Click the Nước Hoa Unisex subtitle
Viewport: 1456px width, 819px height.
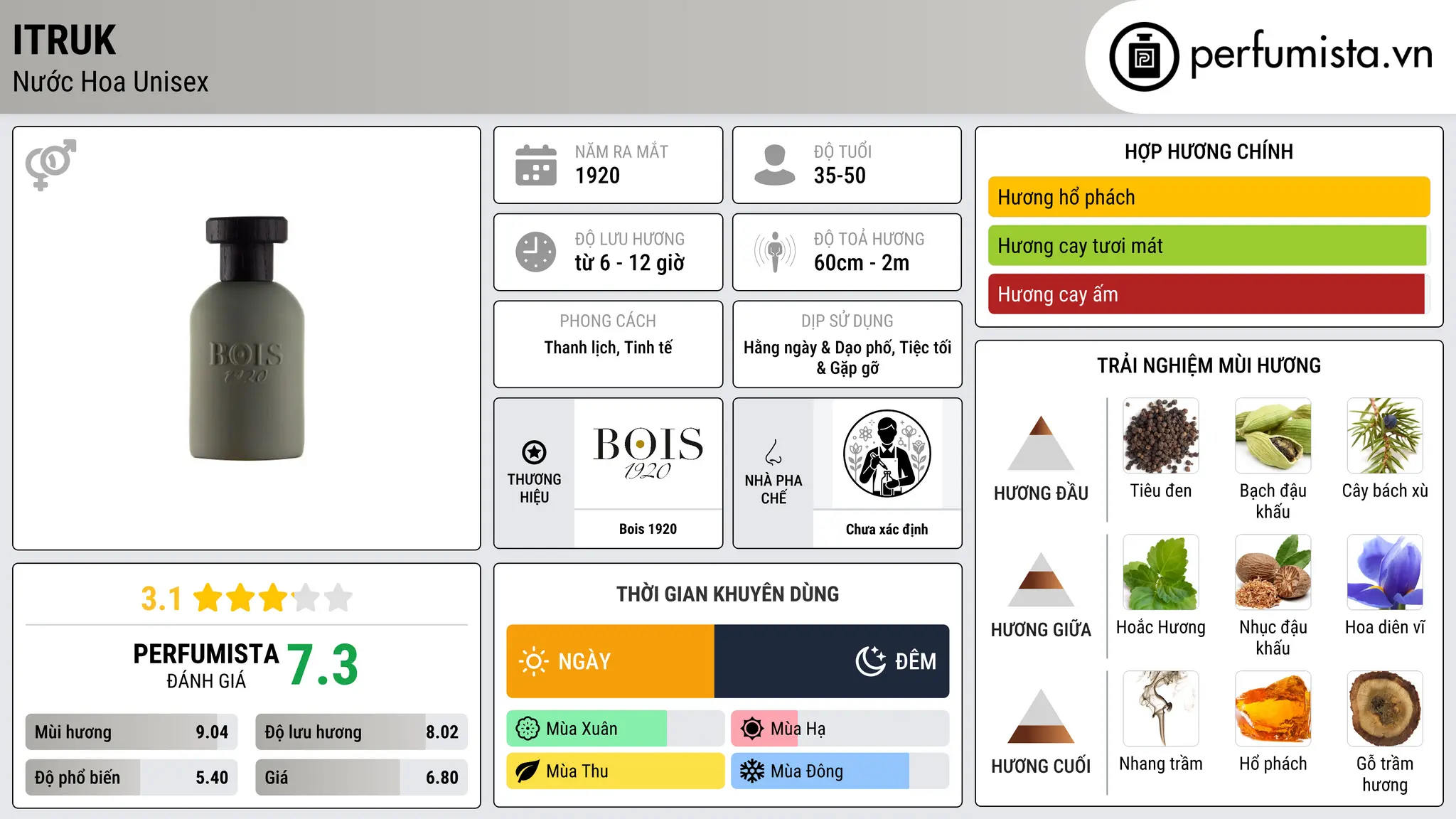[x=111, y=82]
